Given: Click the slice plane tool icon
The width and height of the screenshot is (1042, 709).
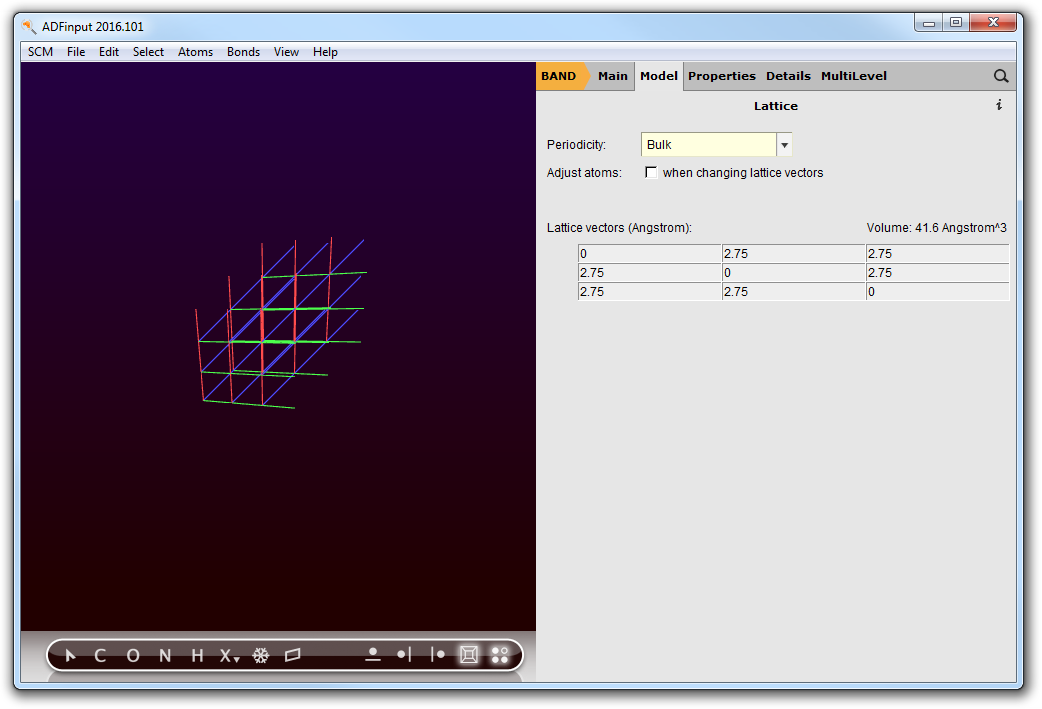Looking at the screenshot, I should pos(292,656).
